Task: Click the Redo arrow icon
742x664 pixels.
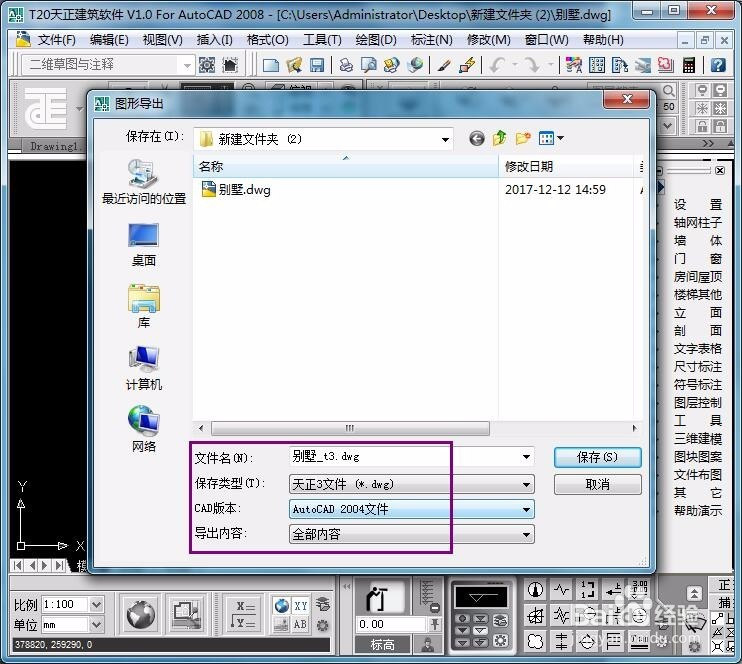Action: [x=533, y=65]
